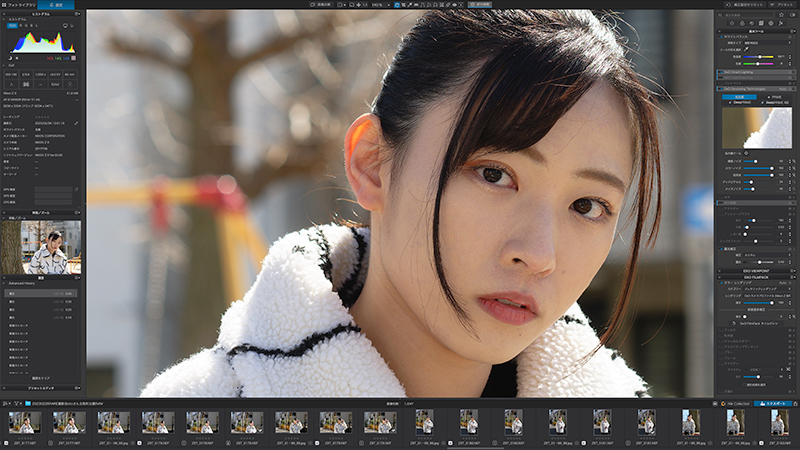Click the 1:1 zoom icon
Viewport: 800px width, 450px height.
pos(365,5)
